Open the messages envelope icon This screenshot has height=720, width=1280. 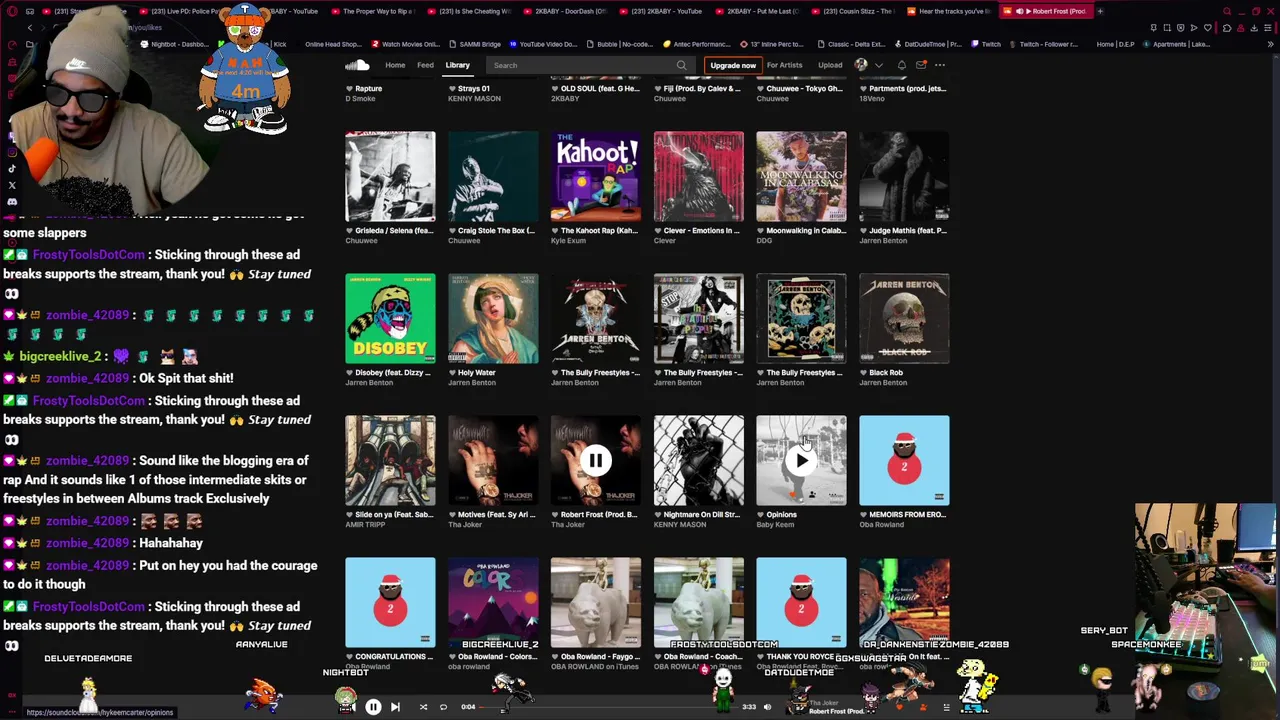[x=921, y=65]
